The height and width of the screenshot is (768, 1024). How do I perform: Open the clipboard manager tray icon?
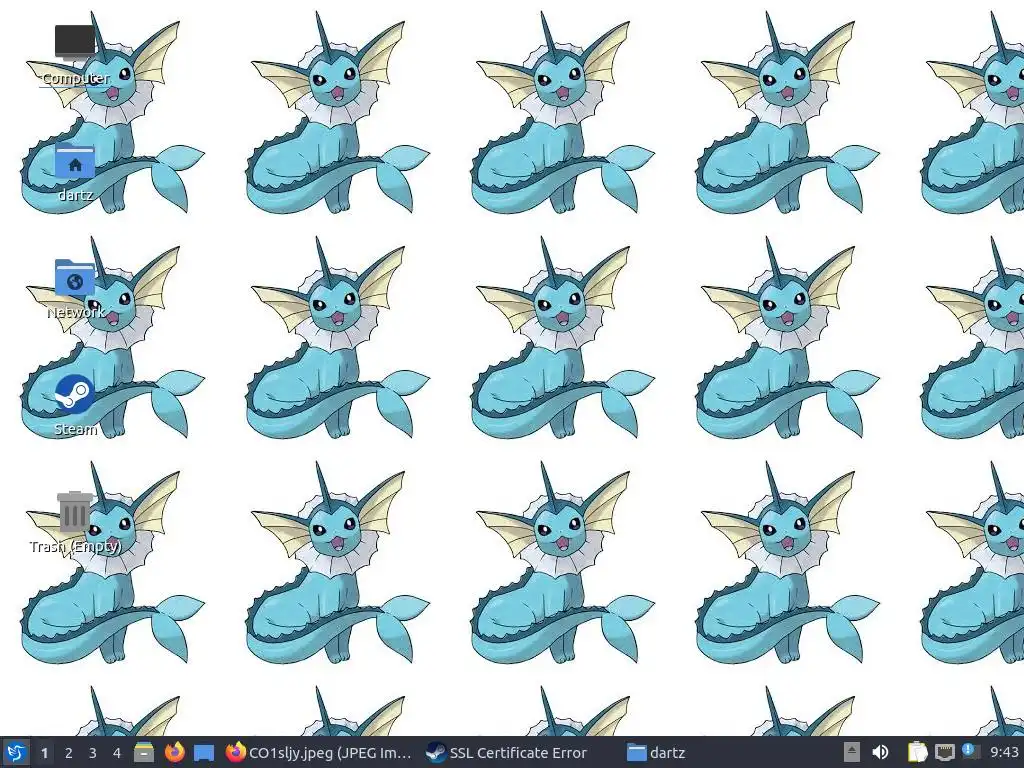[918, 752]
